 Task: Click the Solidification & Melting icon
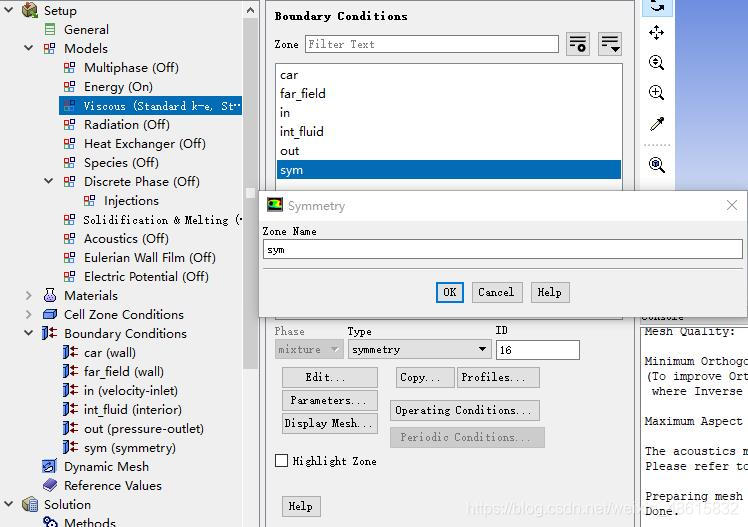pyautogui.click(x=70, y=219)
